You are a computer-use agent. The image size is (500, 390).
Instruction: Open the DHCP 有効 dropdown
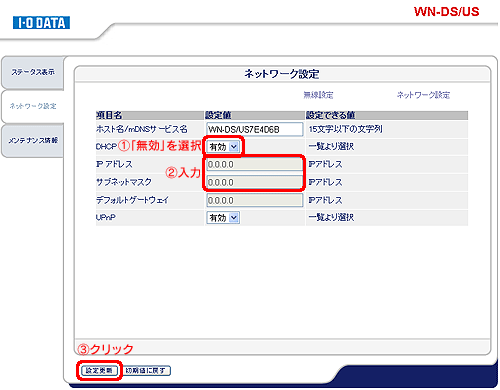coord(223,147)
